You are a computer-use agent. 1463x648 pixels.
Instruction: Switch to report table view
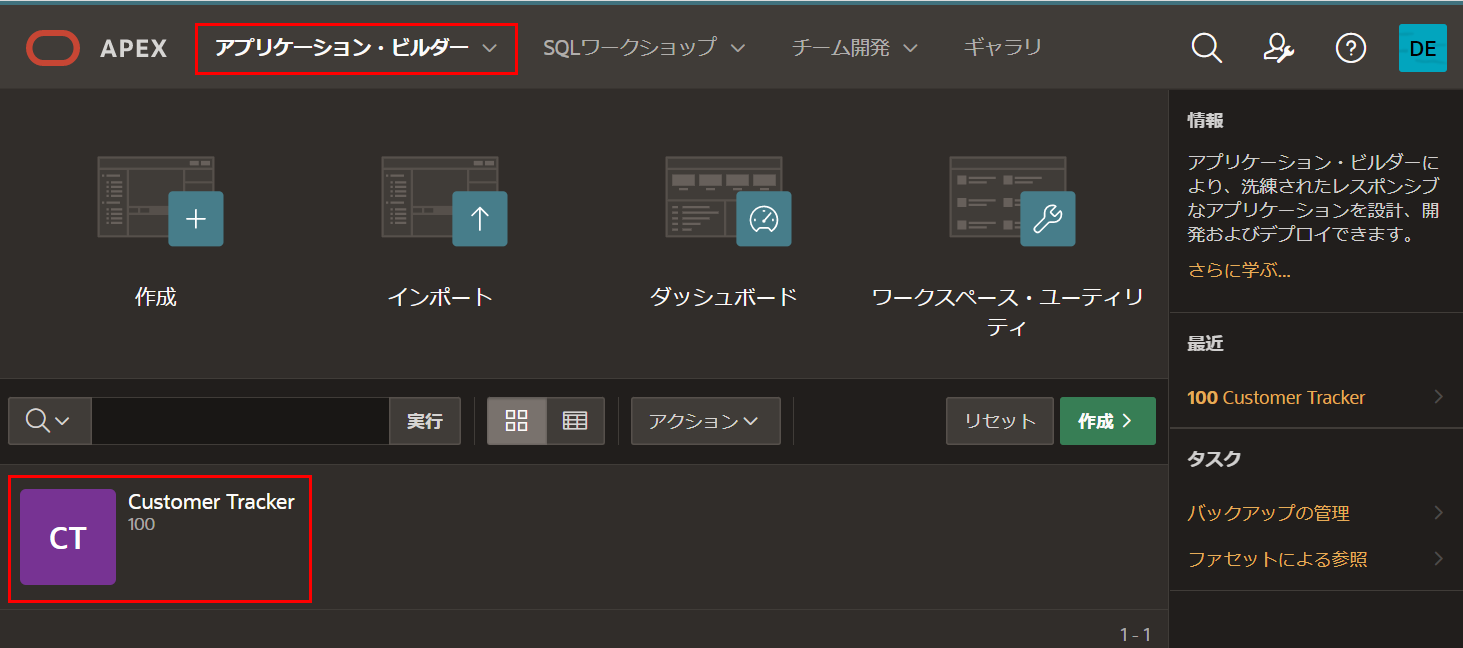pyautogui.click(x=575, y=421)
